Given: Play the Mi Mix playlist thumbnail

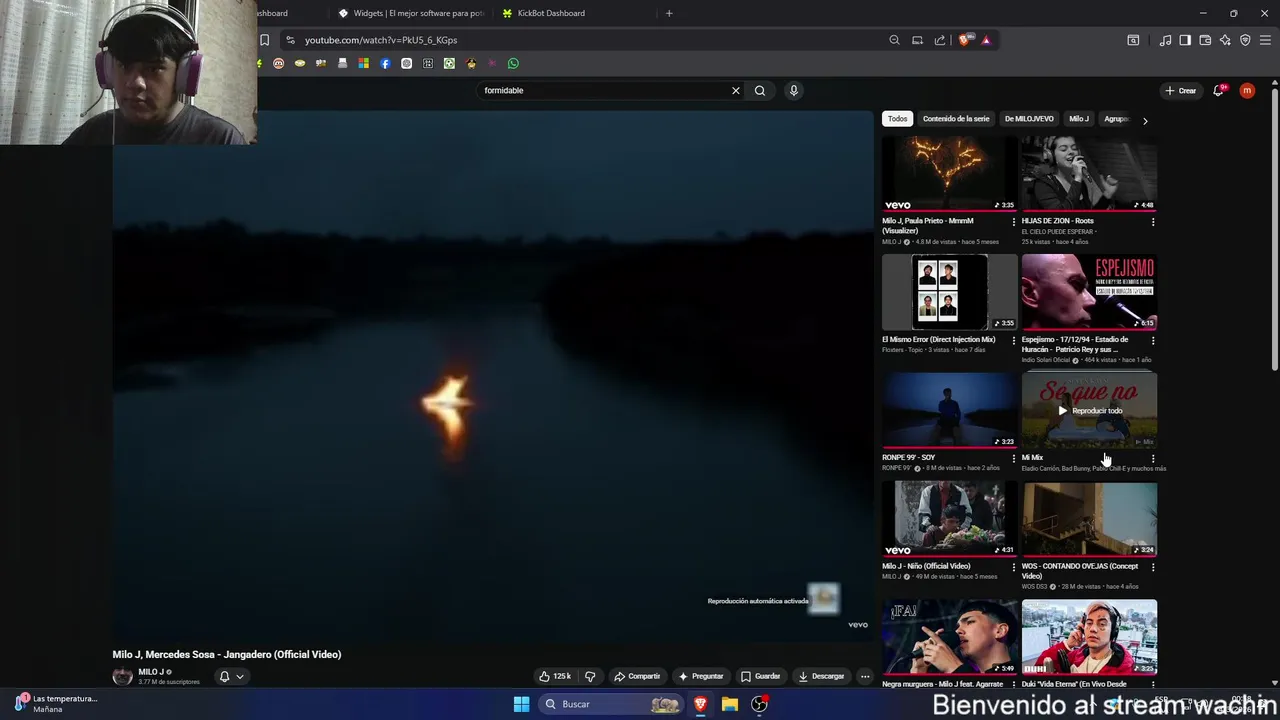Looking at the screenshot, I should click(1089, 410).
